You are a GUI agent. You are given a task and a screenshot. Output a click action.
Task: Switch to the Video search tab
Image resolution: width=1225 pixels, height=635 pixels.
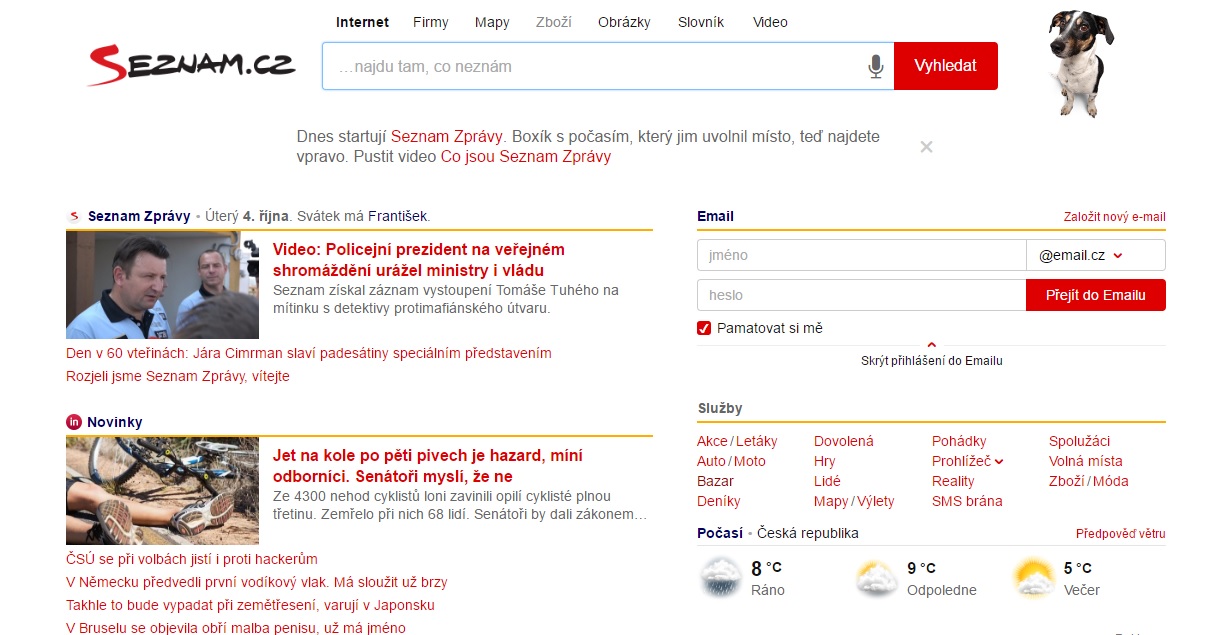pos(770,22)
